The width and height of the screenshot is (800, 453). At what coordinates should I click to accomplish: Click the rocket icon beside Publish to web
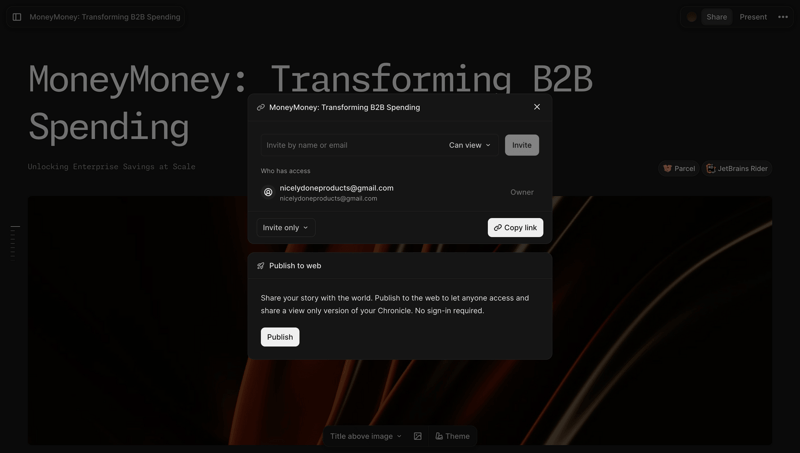pos(261,266)
